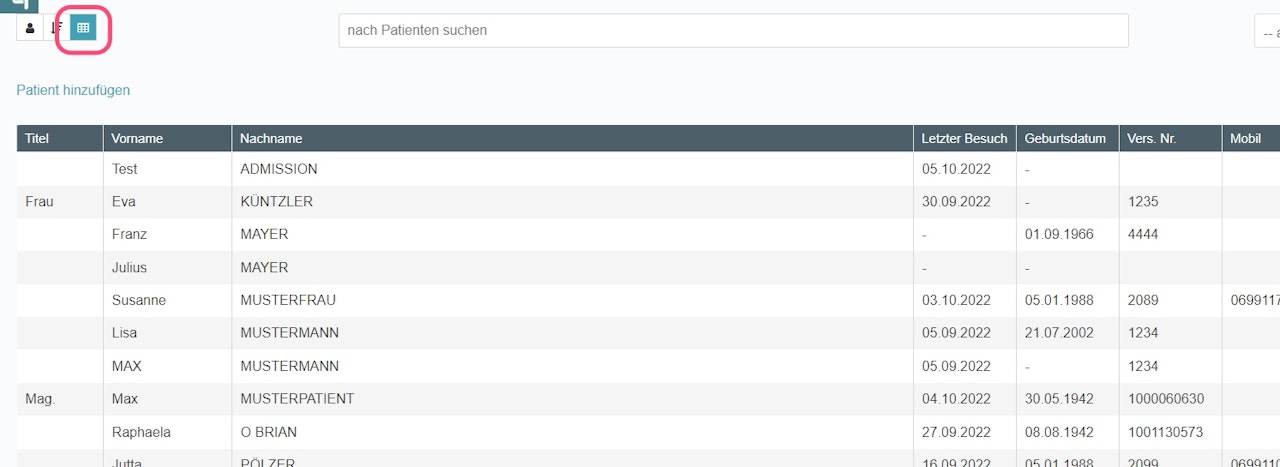
Task: Sort by the Titel column header
Action: click(38, 139)
